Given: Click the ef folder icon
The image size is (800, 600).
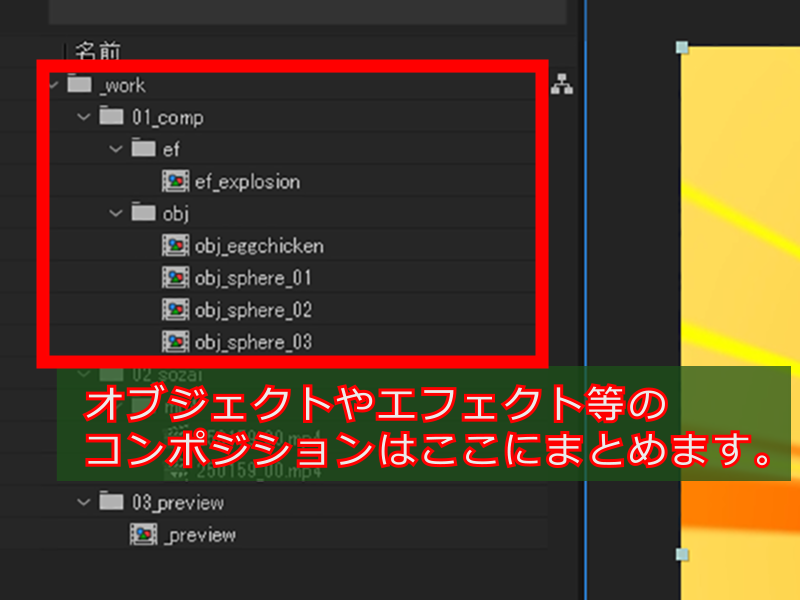Looking at the screenshot, I should click(x=143, y=148).
